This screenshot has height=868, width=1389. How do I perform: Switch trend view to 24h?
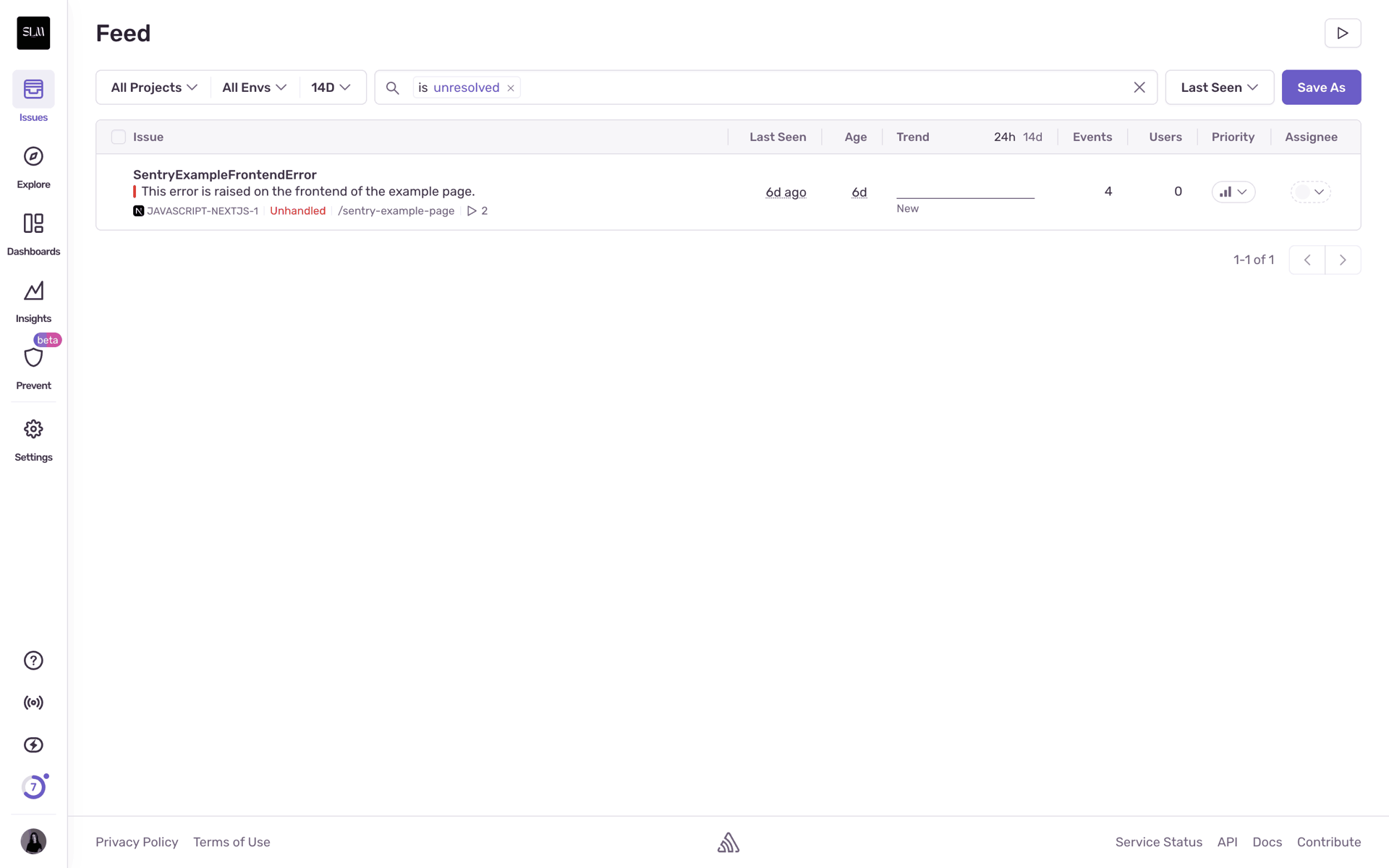click(1004, 137)
